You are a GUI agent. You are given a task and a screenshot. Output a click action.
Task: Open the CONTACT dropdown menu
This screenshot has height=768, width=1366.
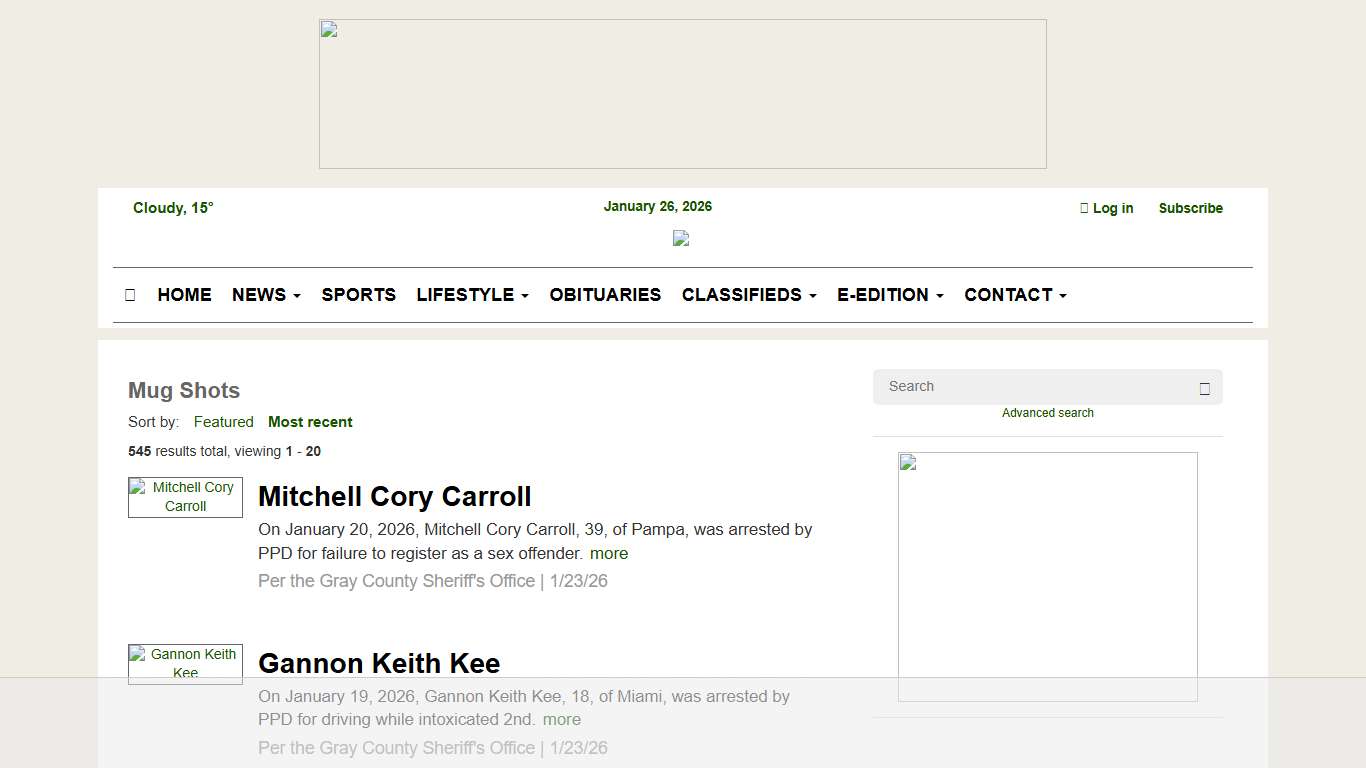tap(1015, 295)
